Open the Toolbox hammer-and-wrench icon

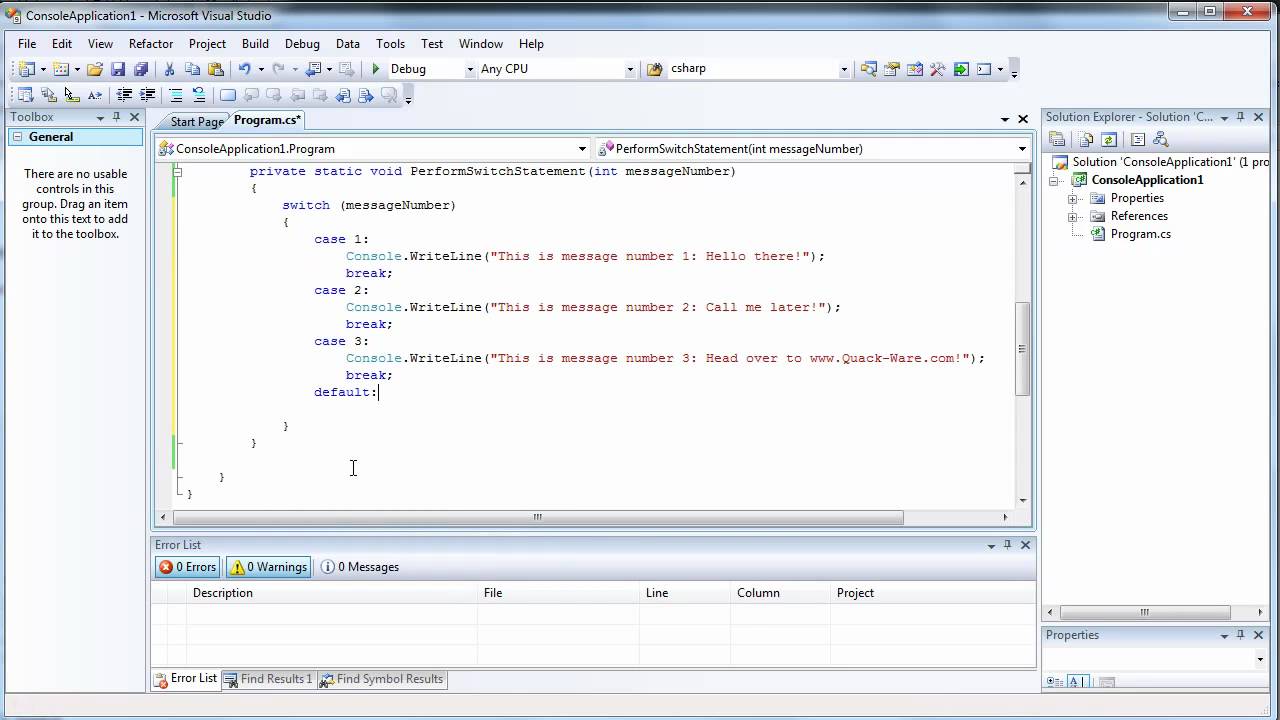point(937,69)
